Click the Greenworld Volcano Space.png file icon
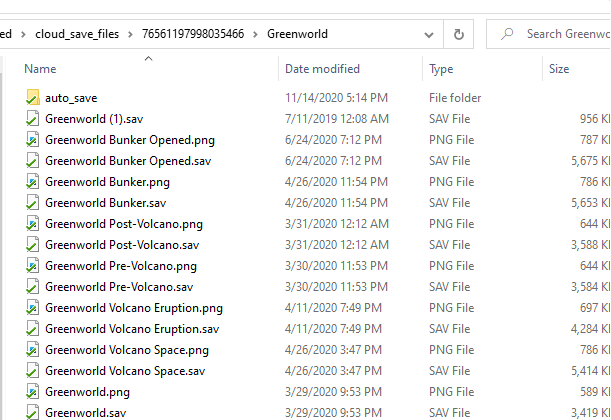The width and height of the screenshot is (611, 420). click(33, 350)
